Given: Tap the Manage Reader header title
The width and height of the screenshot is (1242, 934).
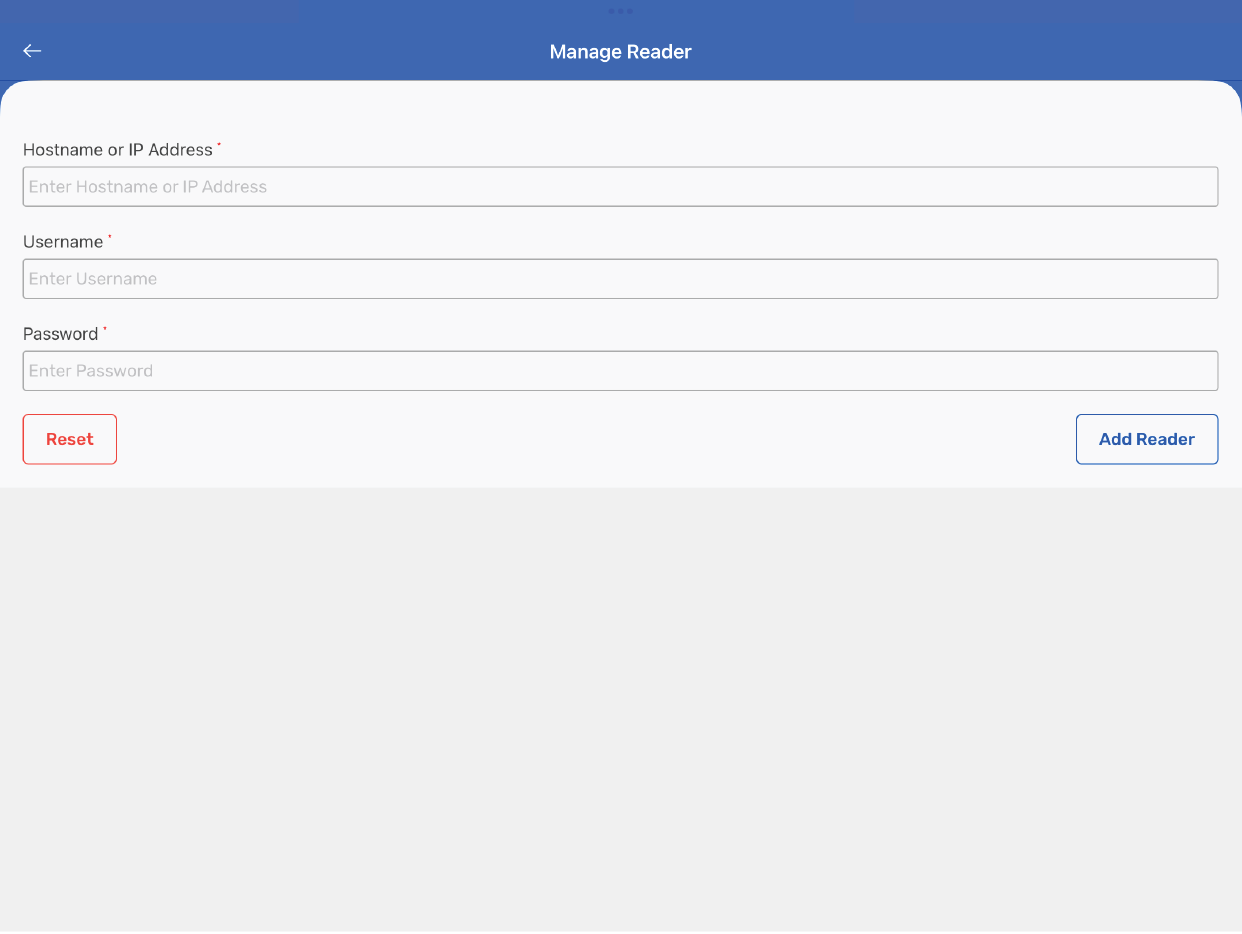Looking at the screenshot, I should click(x=620, y=52).
